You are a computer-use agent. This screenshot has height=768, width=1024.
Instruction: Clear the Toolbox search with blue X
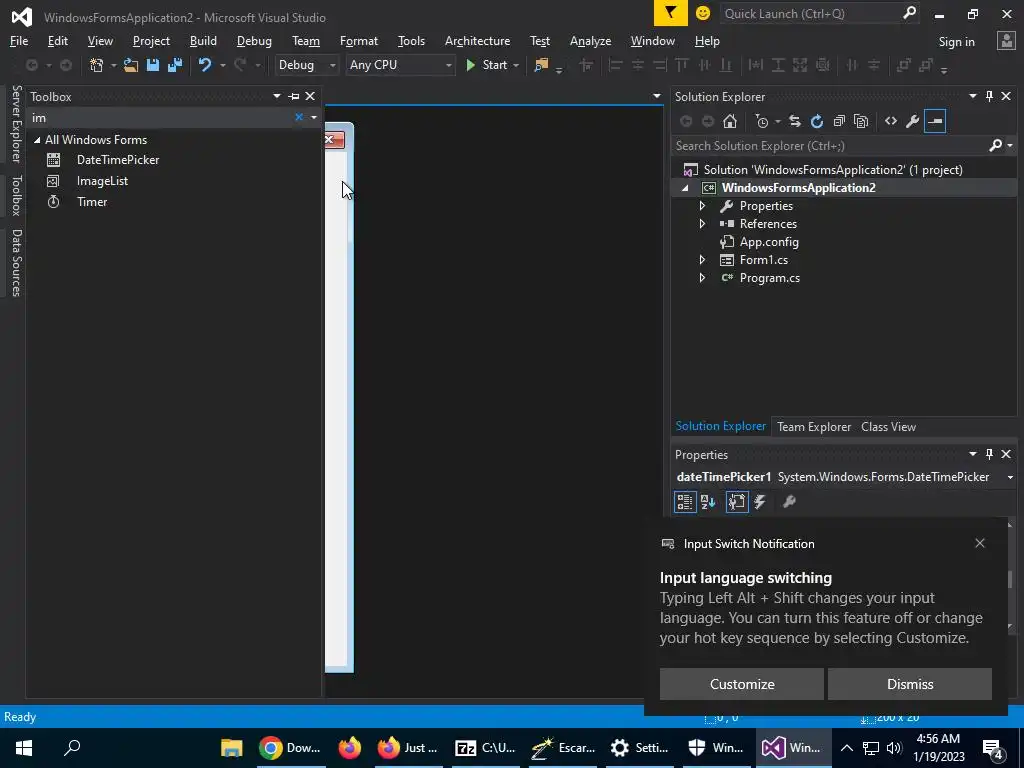pos(299,118)
